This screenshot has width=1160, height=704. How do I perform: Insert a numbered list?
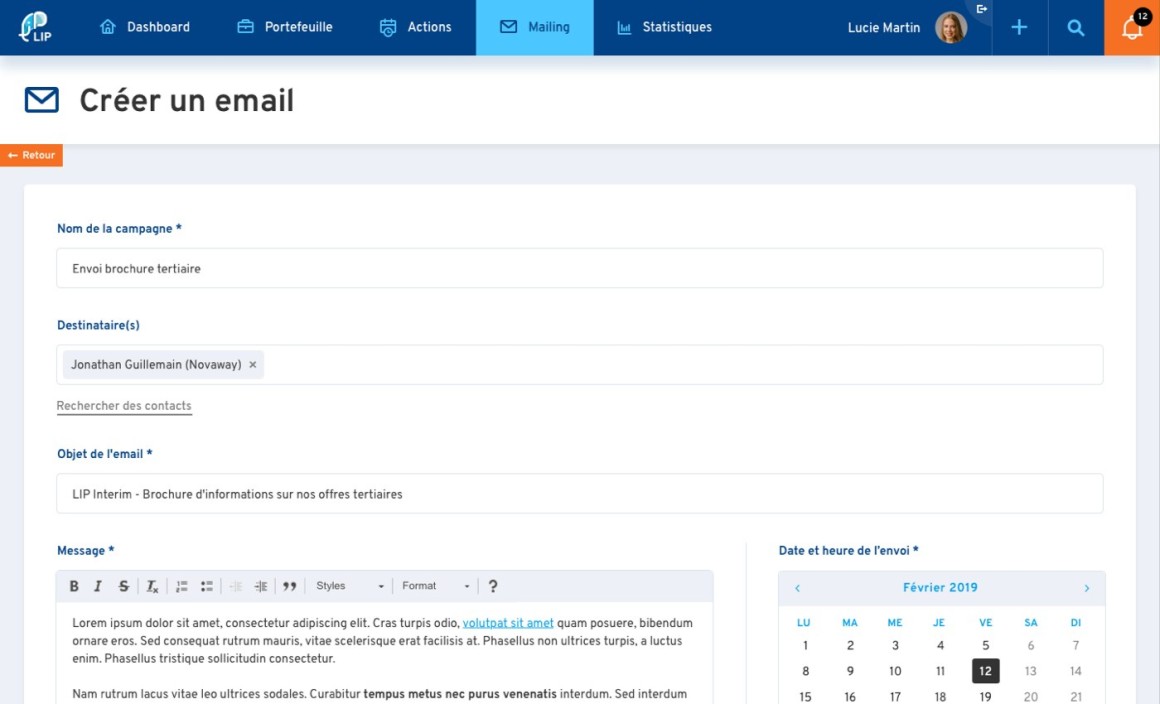[x=181, y=586]
